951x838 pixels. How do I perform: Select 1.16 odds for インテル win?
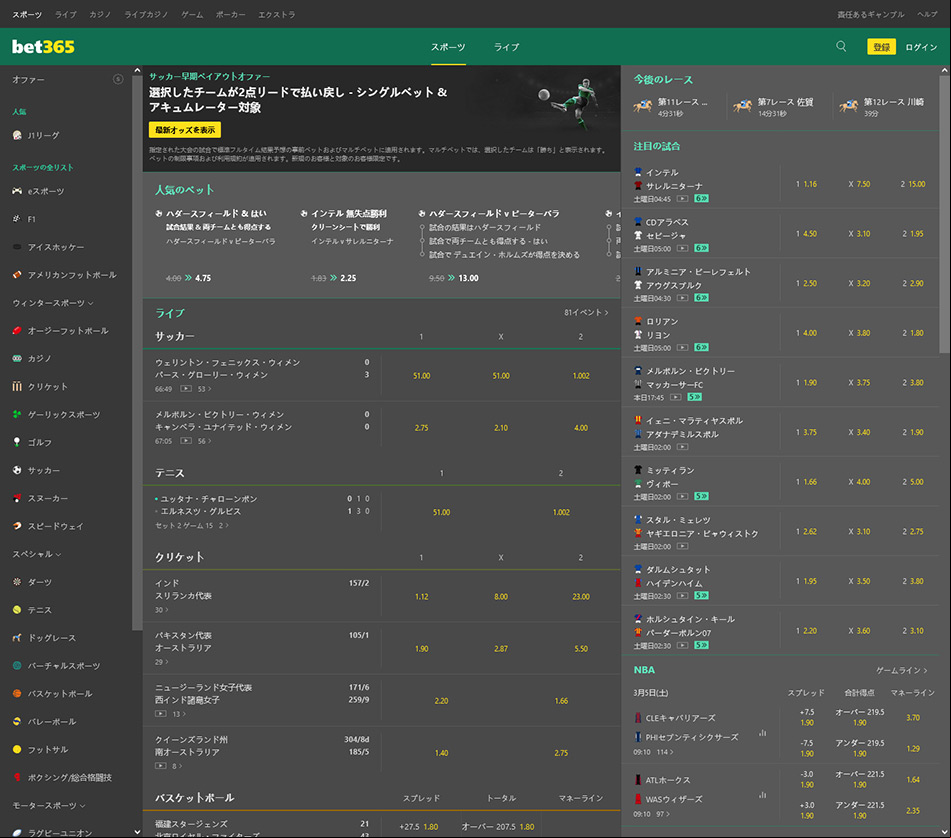click(x=806, y=184)
